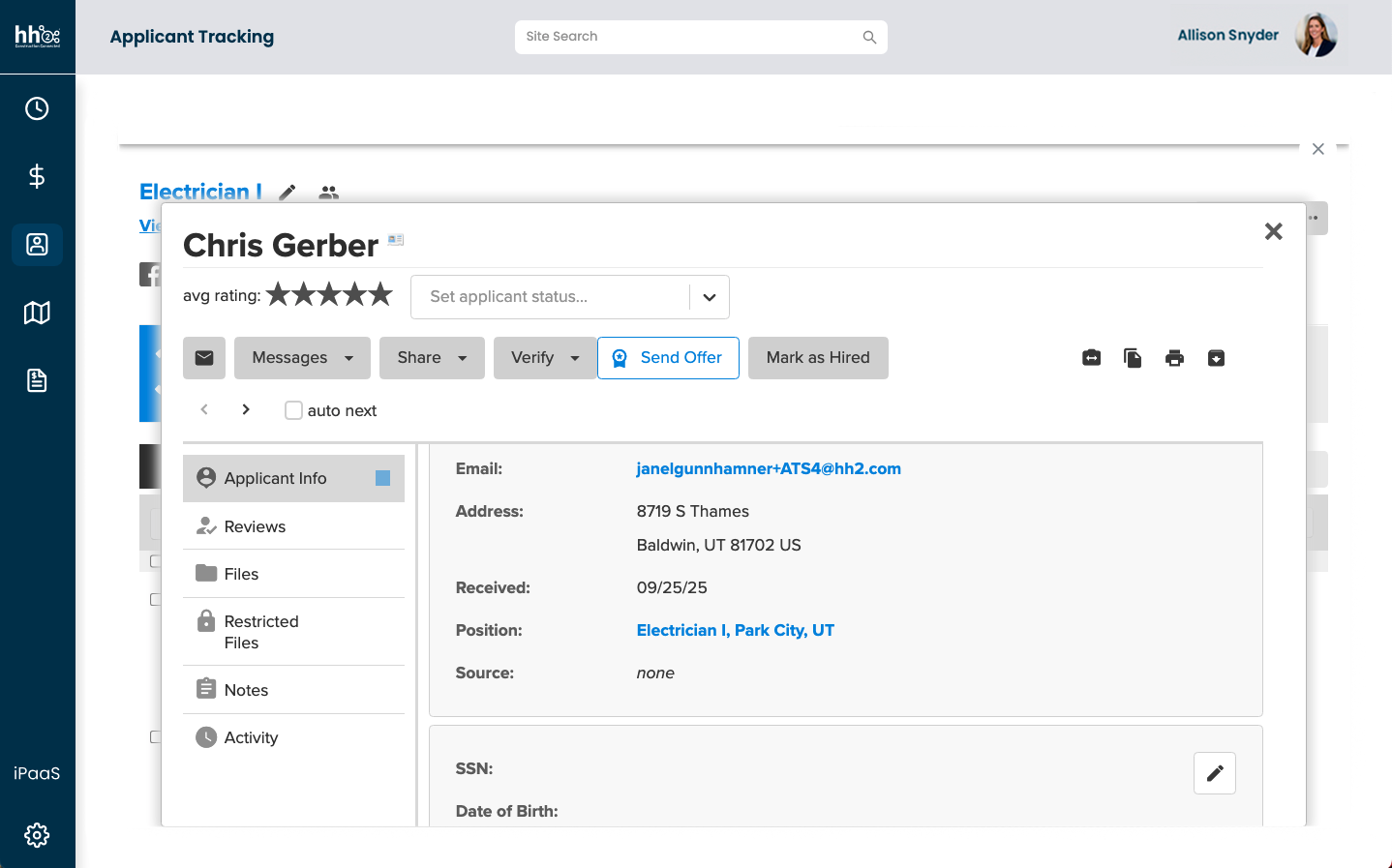
Task: Enable the auto next checkbox
Action: point(293,410)
